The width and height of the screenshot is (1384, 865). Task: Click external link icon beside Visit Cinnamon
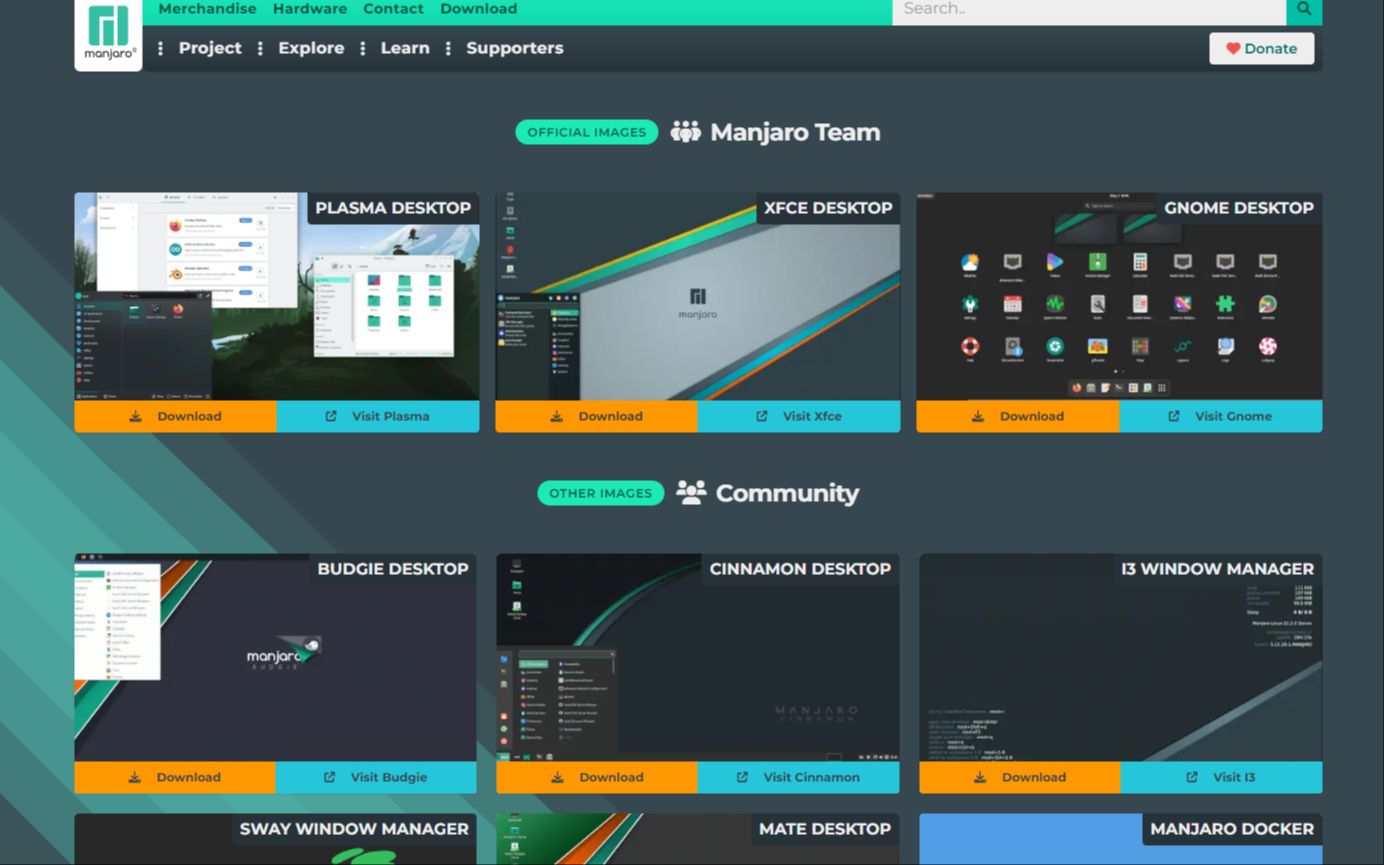point(743,777)
